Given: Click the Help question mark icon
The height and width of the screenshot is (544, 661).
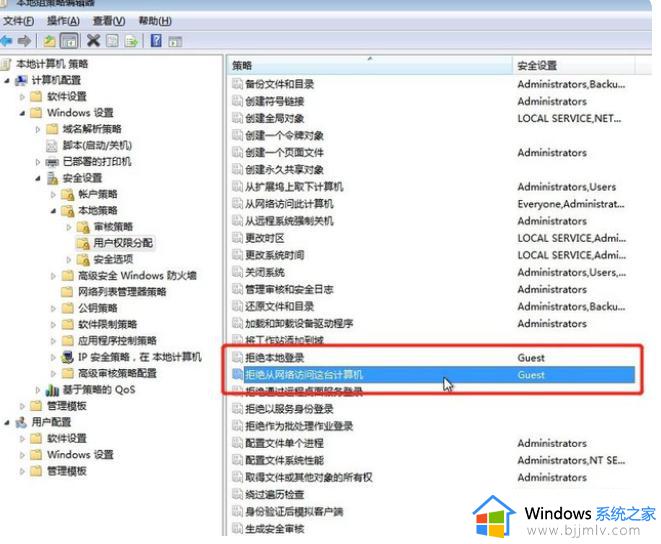Looking at the screenshot, I should (x=156, y=40).
